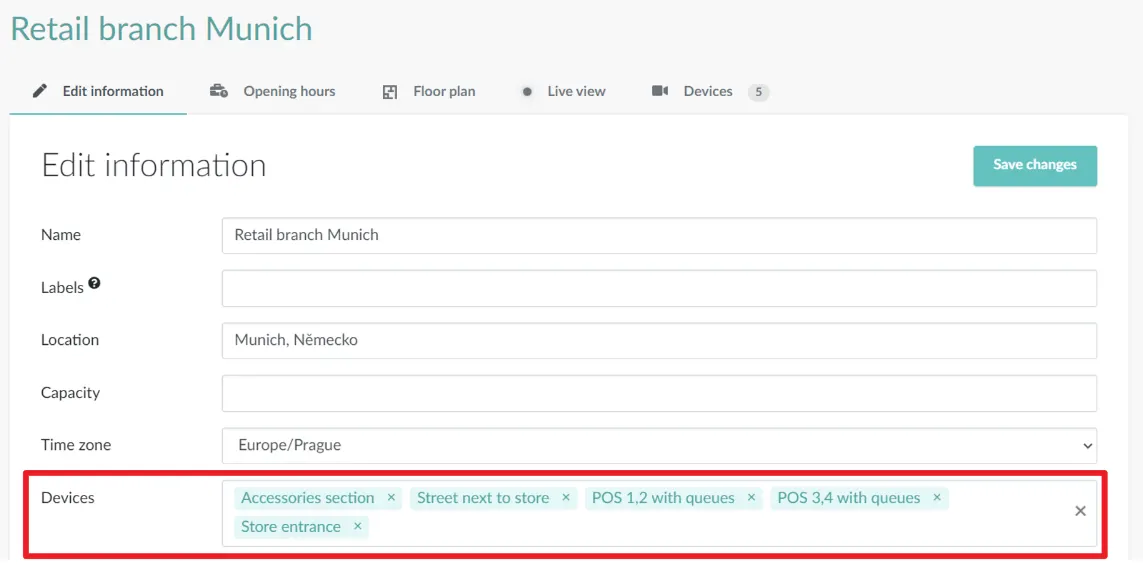Switch to the Floor plan tab
Screen dimensions: 1143x567
(429, 92)
